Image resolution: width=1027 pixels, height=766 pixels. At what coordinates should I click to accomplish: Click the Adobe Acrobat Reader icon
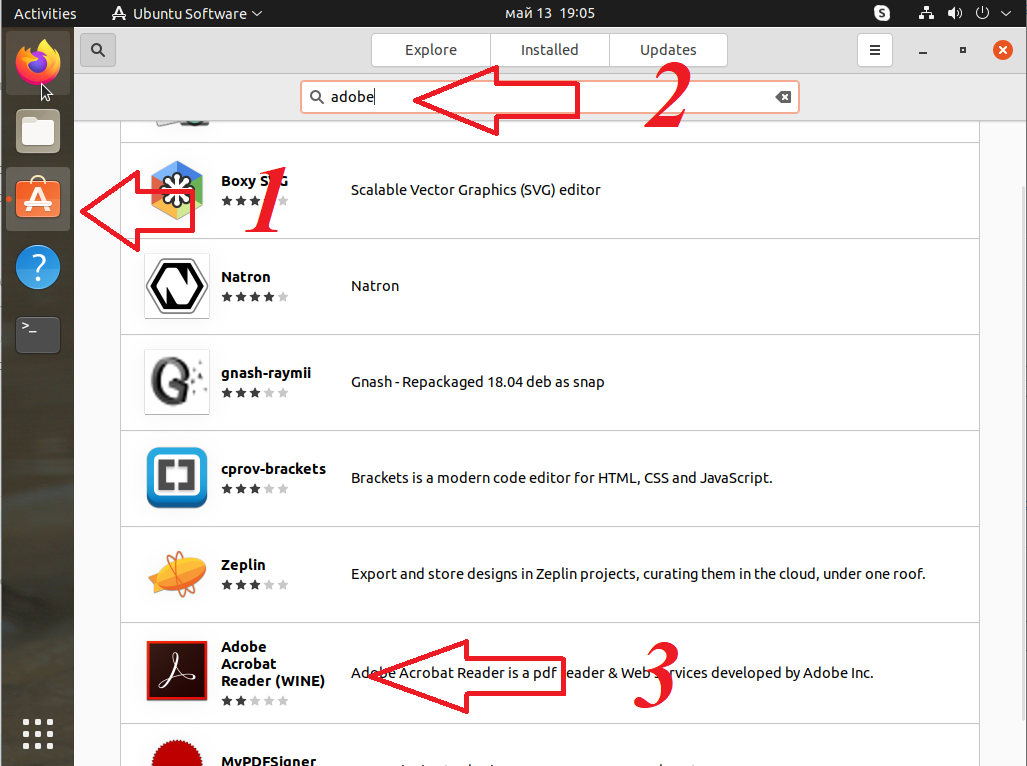pos(177,670)
